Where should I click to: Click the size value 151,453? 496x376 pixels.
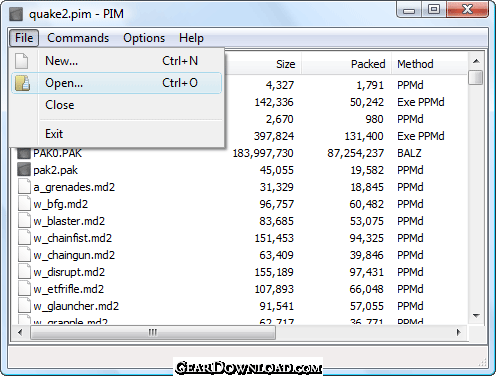[x=274, y=238]
